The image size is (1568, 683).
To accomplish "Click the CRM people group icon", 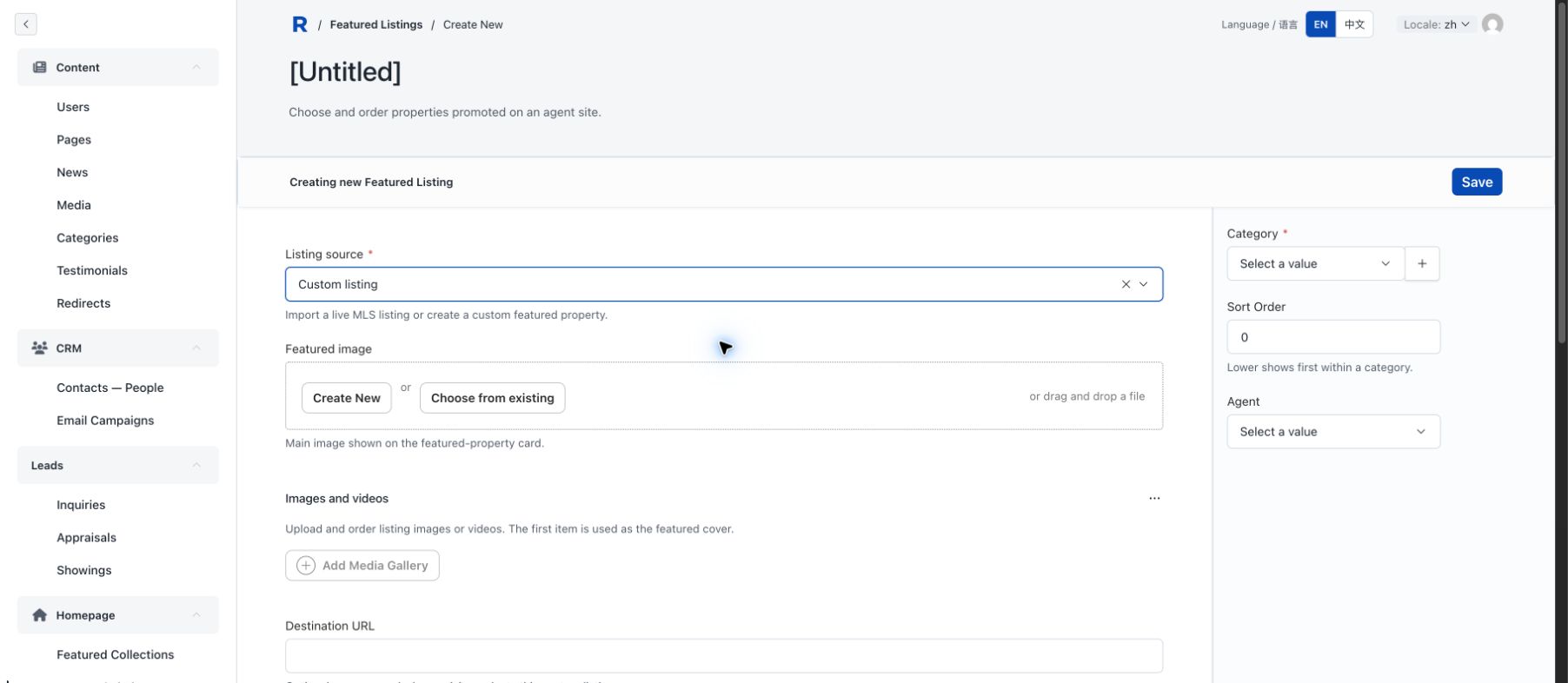I will click(39, 348).
